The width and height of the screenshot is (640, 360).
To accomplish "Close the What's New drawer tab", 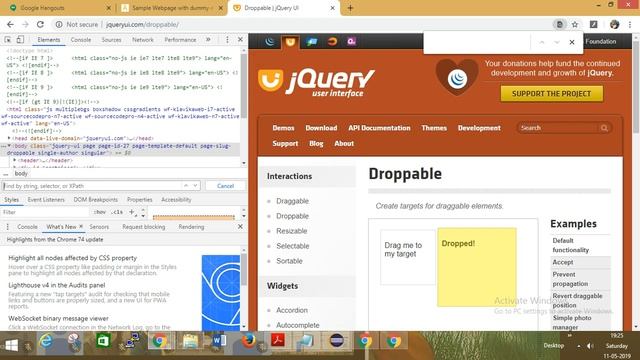I will pyautogui.click(x=81, y=226).
